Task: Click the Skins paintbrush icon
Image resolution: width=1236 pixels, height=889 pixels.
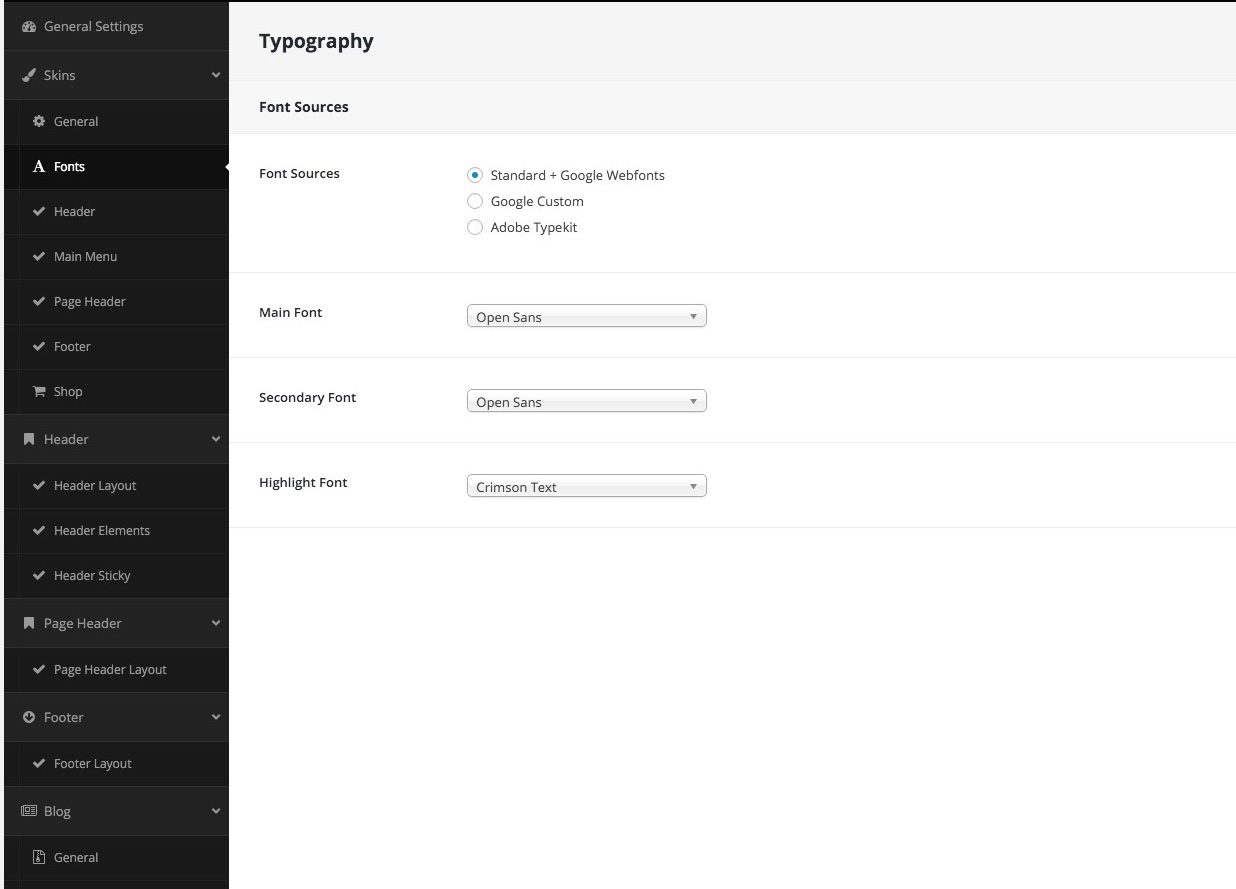Action: click(29, 76)
